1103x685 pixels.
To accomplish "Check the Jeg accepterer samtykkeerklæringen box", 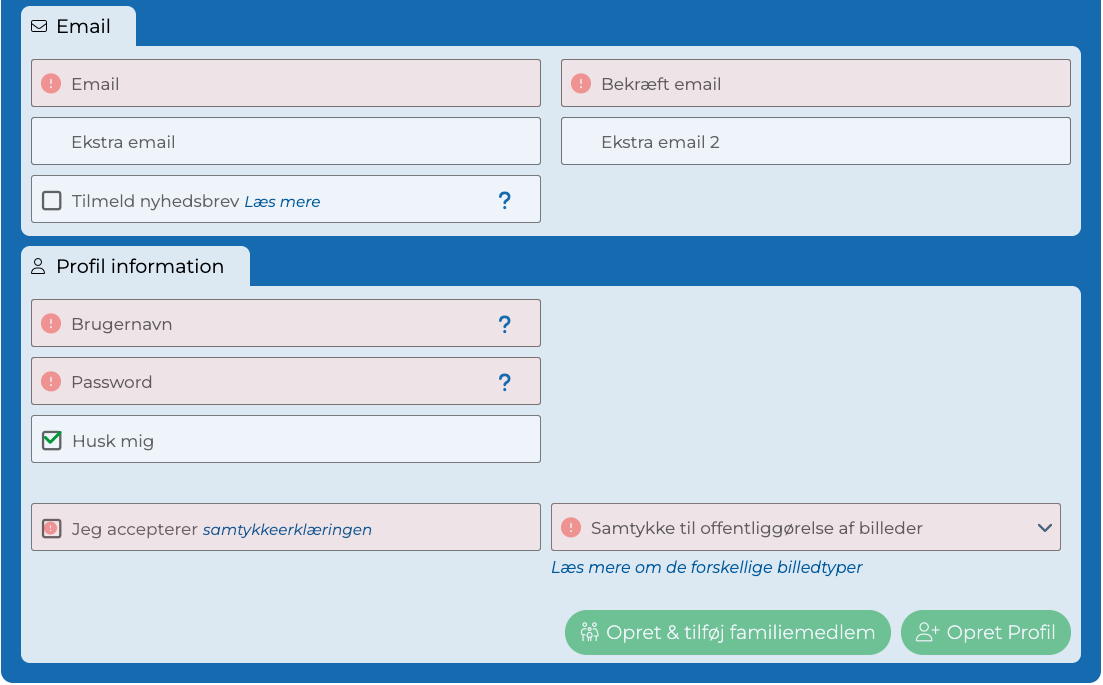I will [x=51, y=527].
